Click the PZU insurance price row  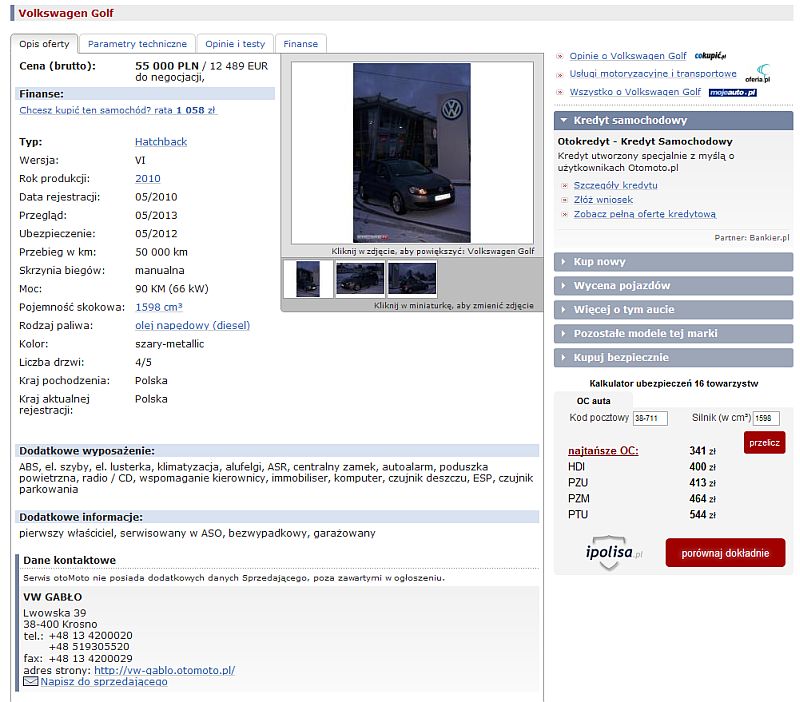click(642, 483)
